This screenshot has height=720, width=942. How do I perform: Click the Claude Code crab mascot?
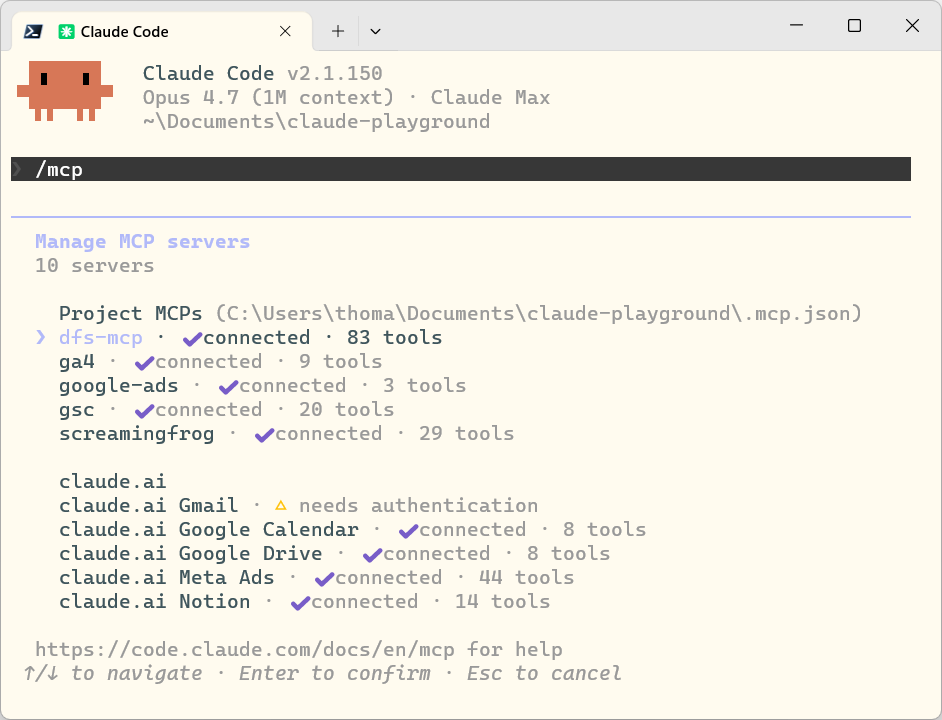(65, 91)
